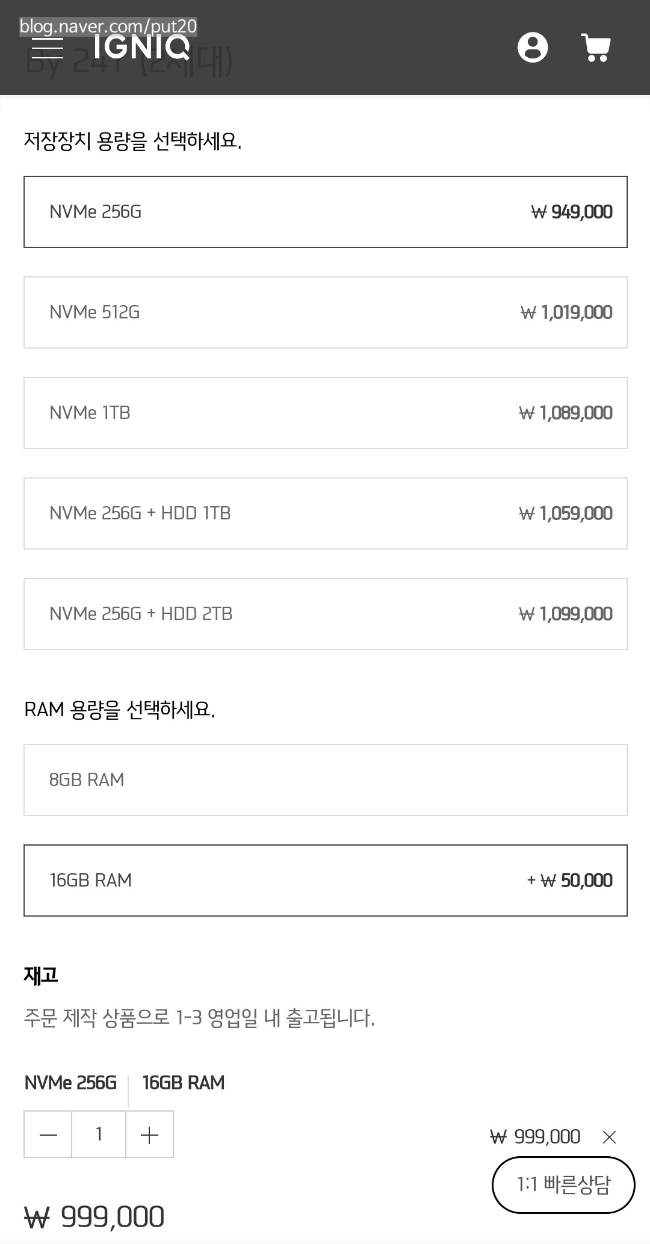
Task: Open the hamburger menu icon
Action: click(x=47, y=47)
